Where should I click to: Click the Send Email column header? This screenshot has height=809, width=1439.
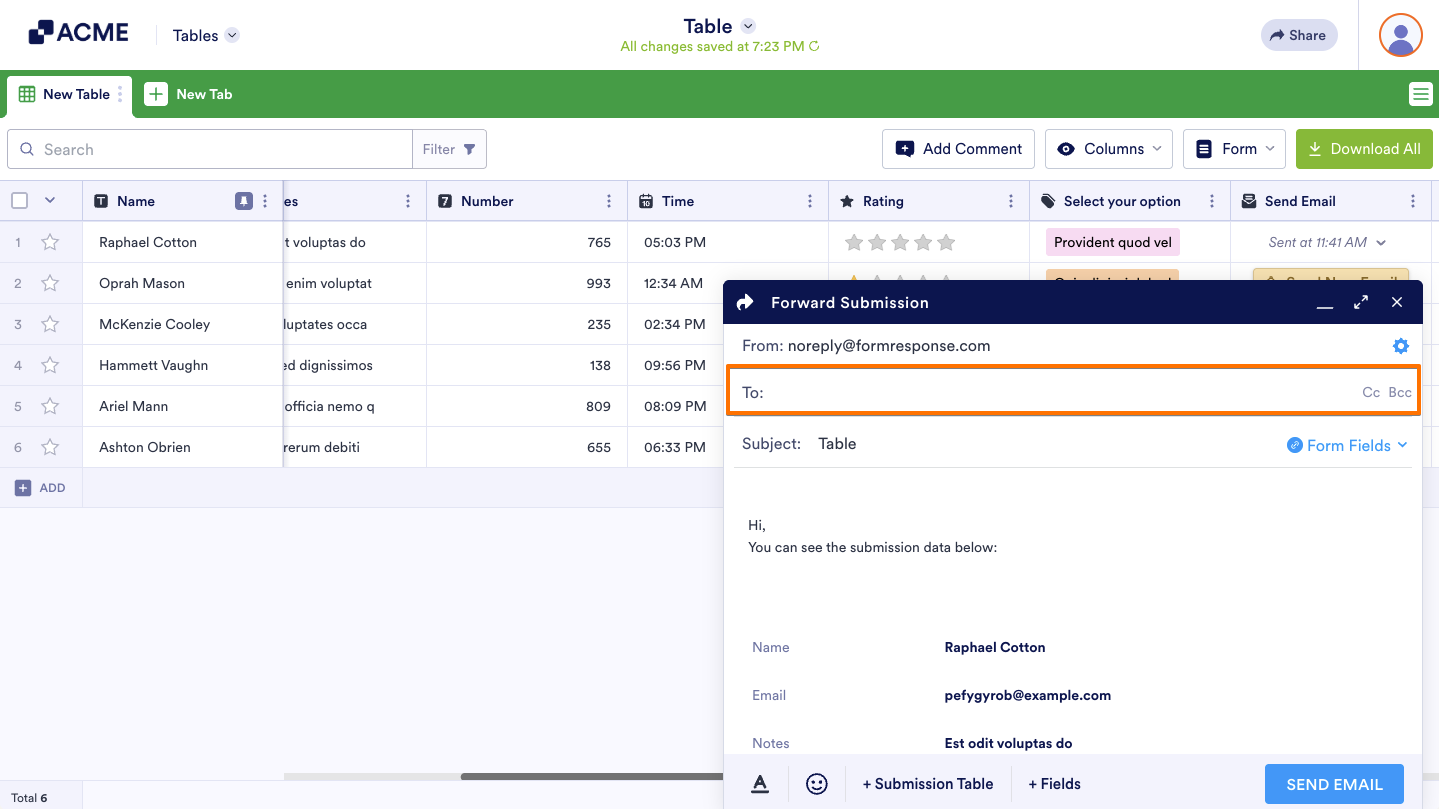pos(1331,201)
